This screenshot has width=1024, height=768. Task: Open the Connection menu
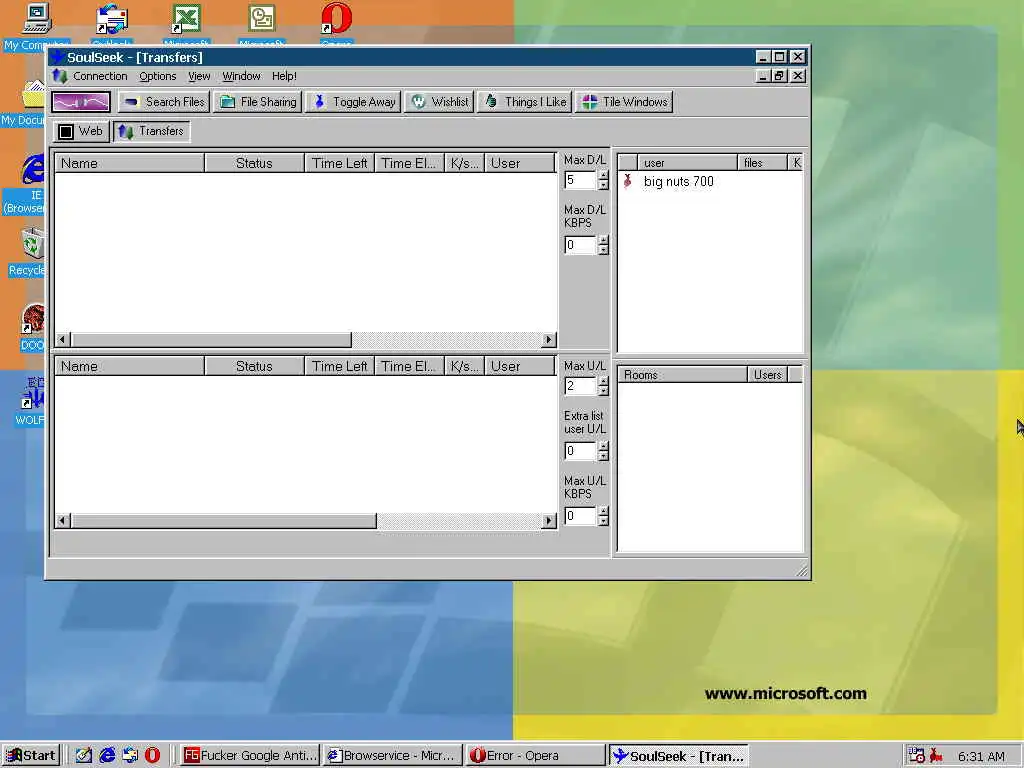(100, 76)
